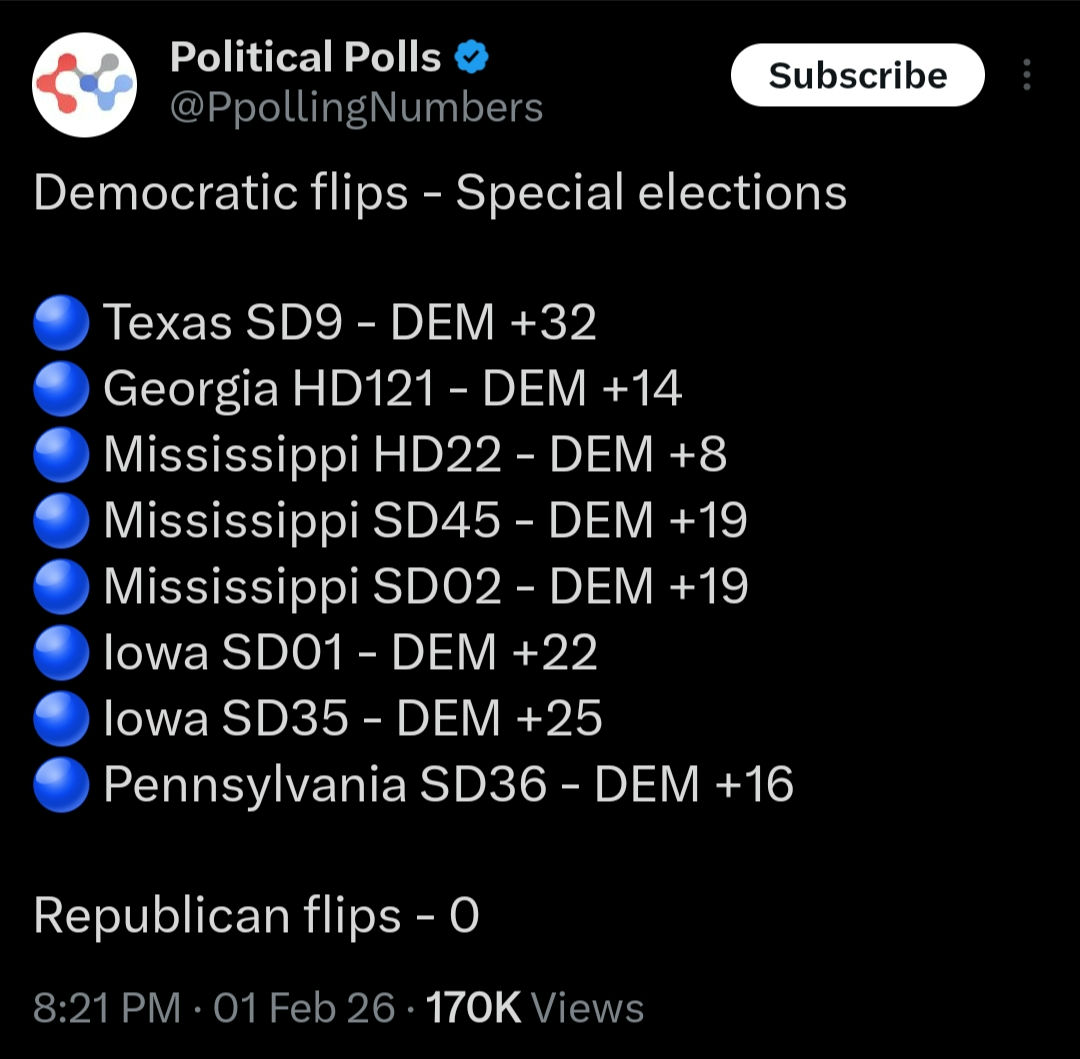Click the "Republican flips - 0" line
This screenshot has width=1080, height=1059.
(x=256, y=916)
